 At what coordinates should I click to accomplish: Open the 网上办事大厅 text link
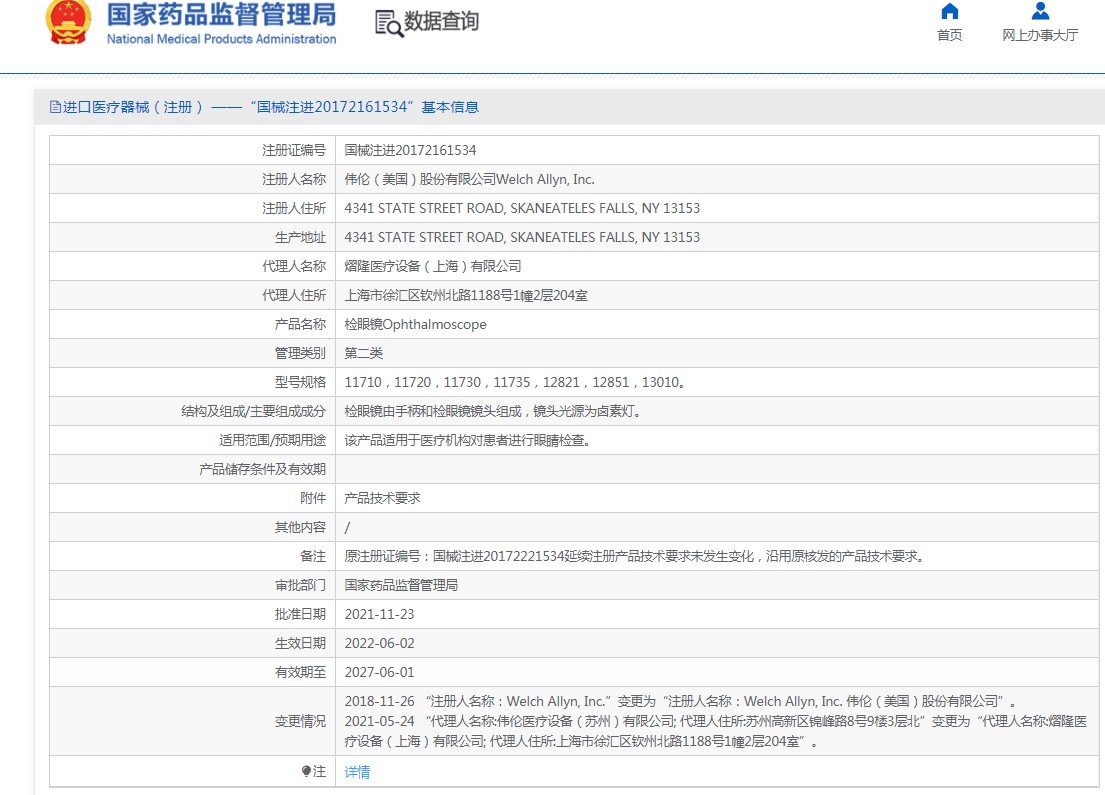1040,35
